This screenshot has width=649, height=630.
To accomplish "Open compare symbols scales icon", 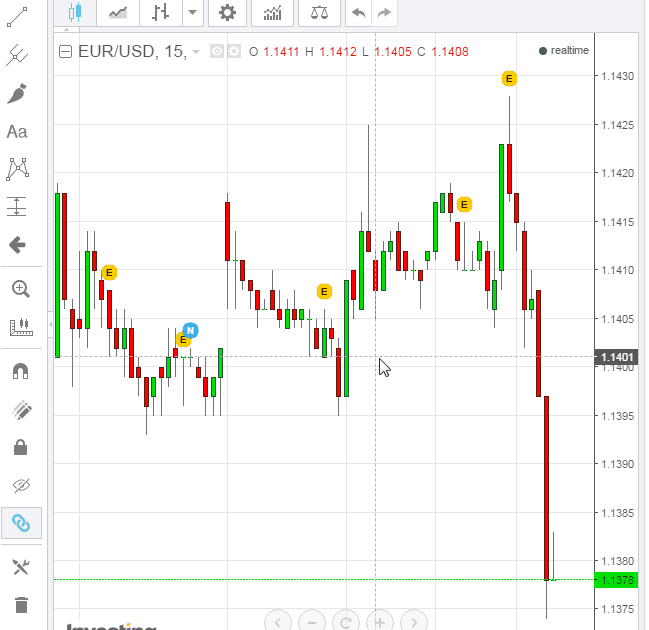I will click(319, 13).
